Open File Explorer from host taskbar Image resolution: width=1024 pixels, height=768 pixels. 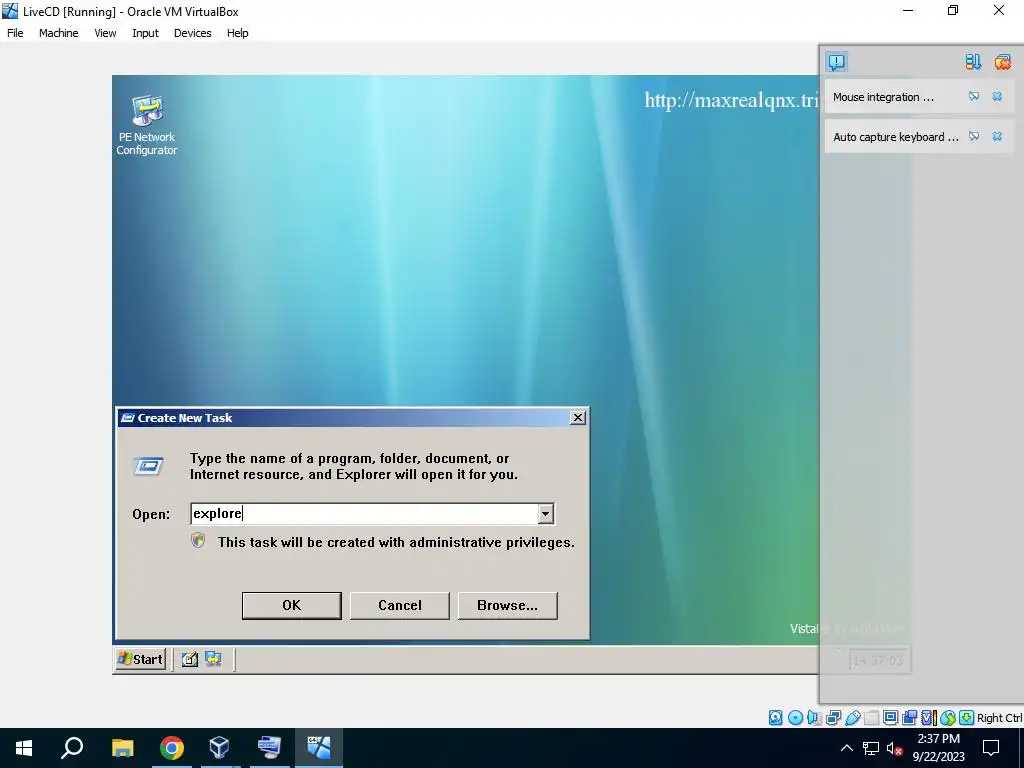point(122,748)
